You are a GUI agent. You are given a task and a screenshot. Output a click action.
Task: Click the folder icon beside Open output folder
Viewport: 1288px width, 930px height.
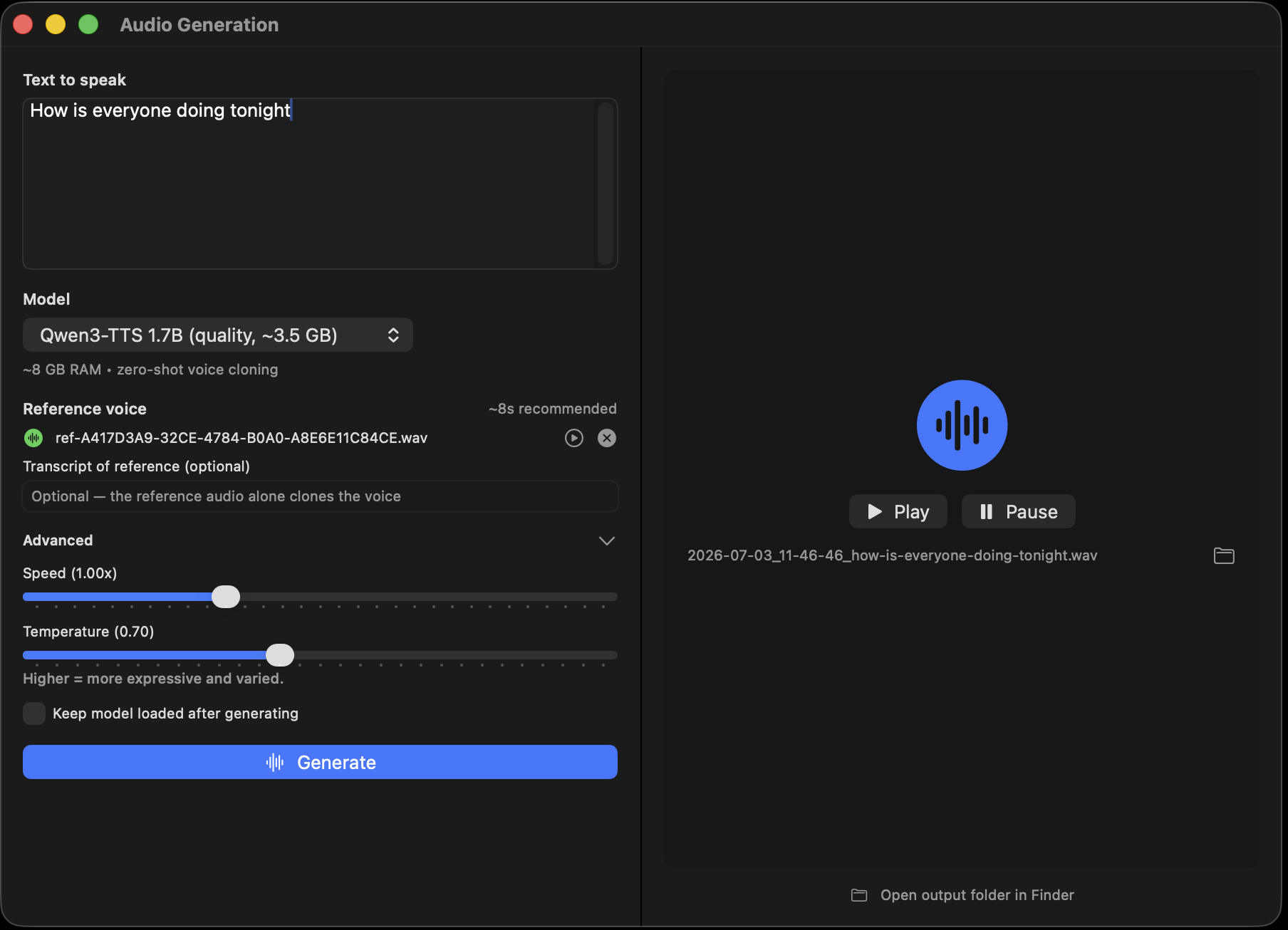859,895
